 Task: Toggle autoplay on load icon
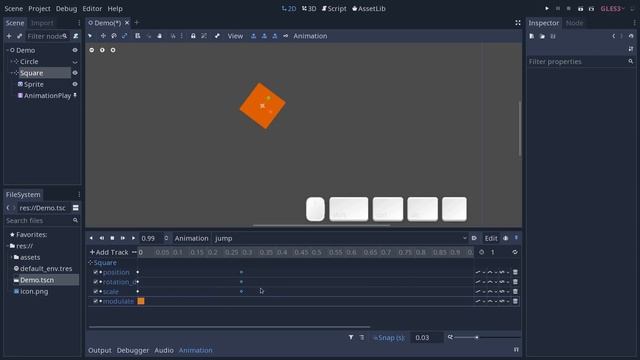pos(474,238)
